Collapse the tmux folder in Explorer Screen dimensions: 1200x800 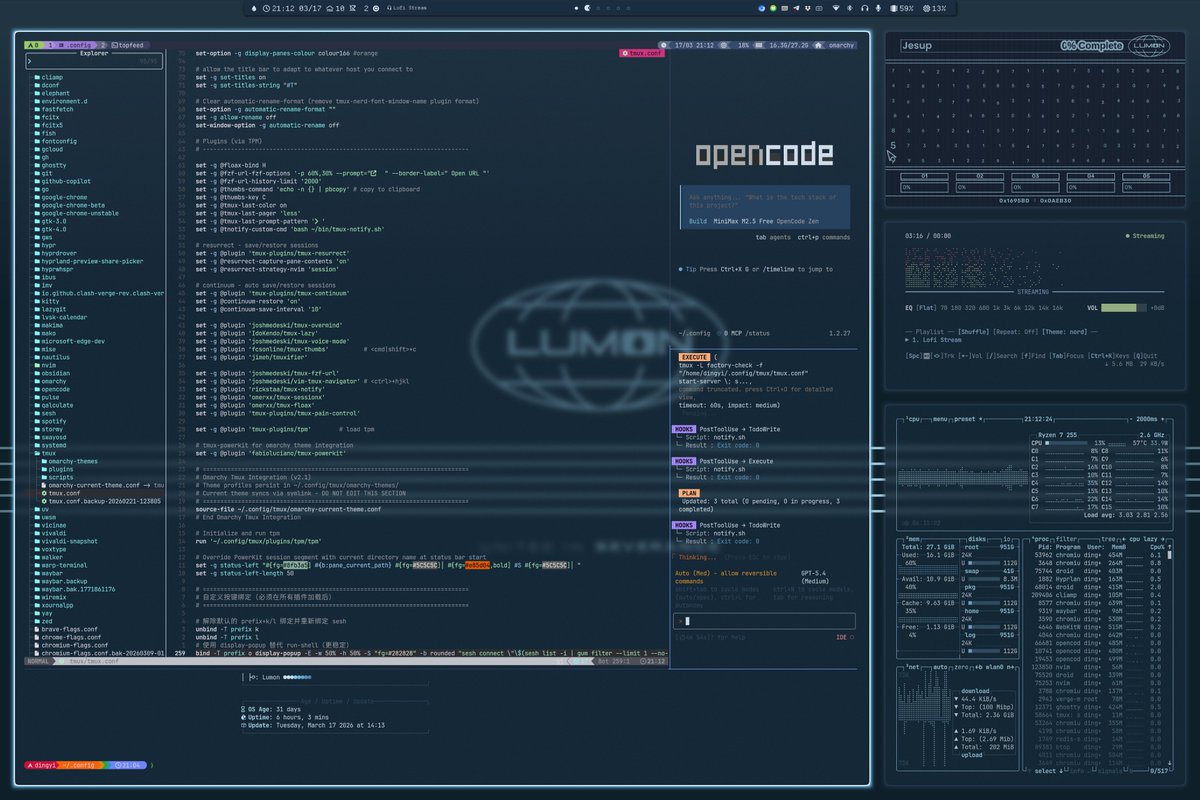45,453
